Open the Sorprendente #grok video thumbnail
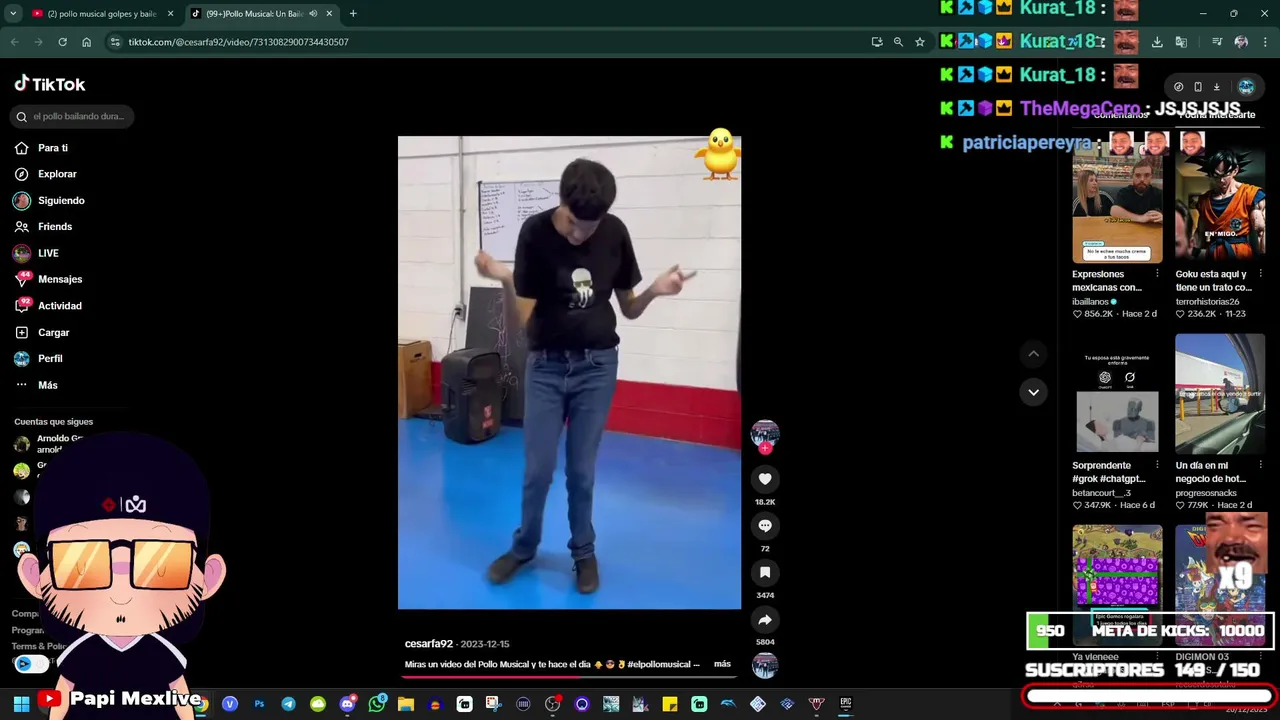 click(1117, 393)
